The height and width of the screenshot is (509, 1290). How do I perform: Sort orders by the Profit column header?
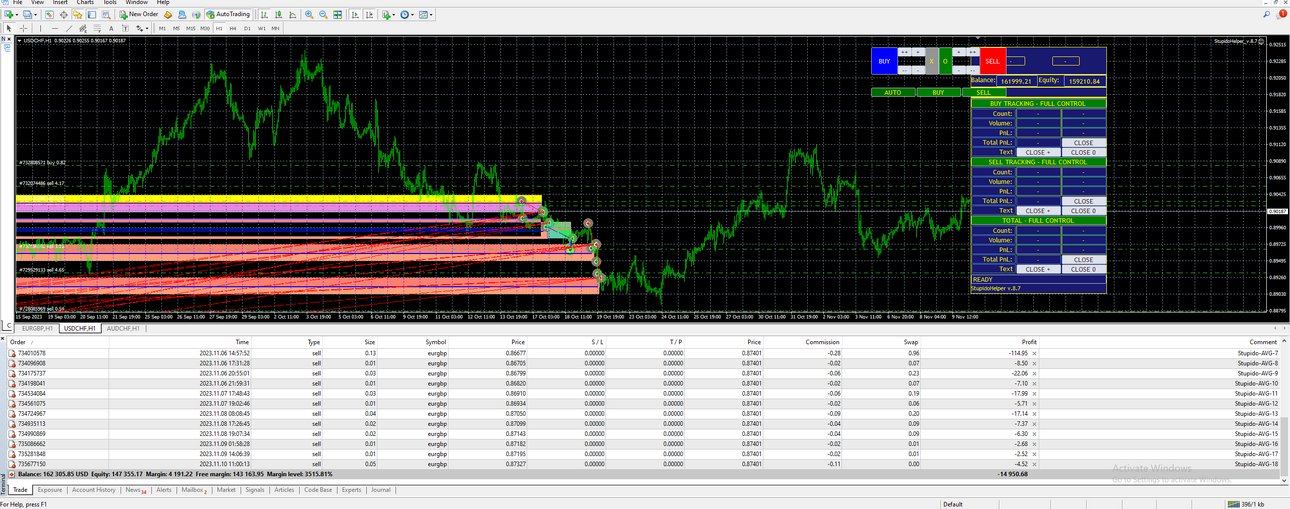pyautogui.click(x=1029, y=342)
